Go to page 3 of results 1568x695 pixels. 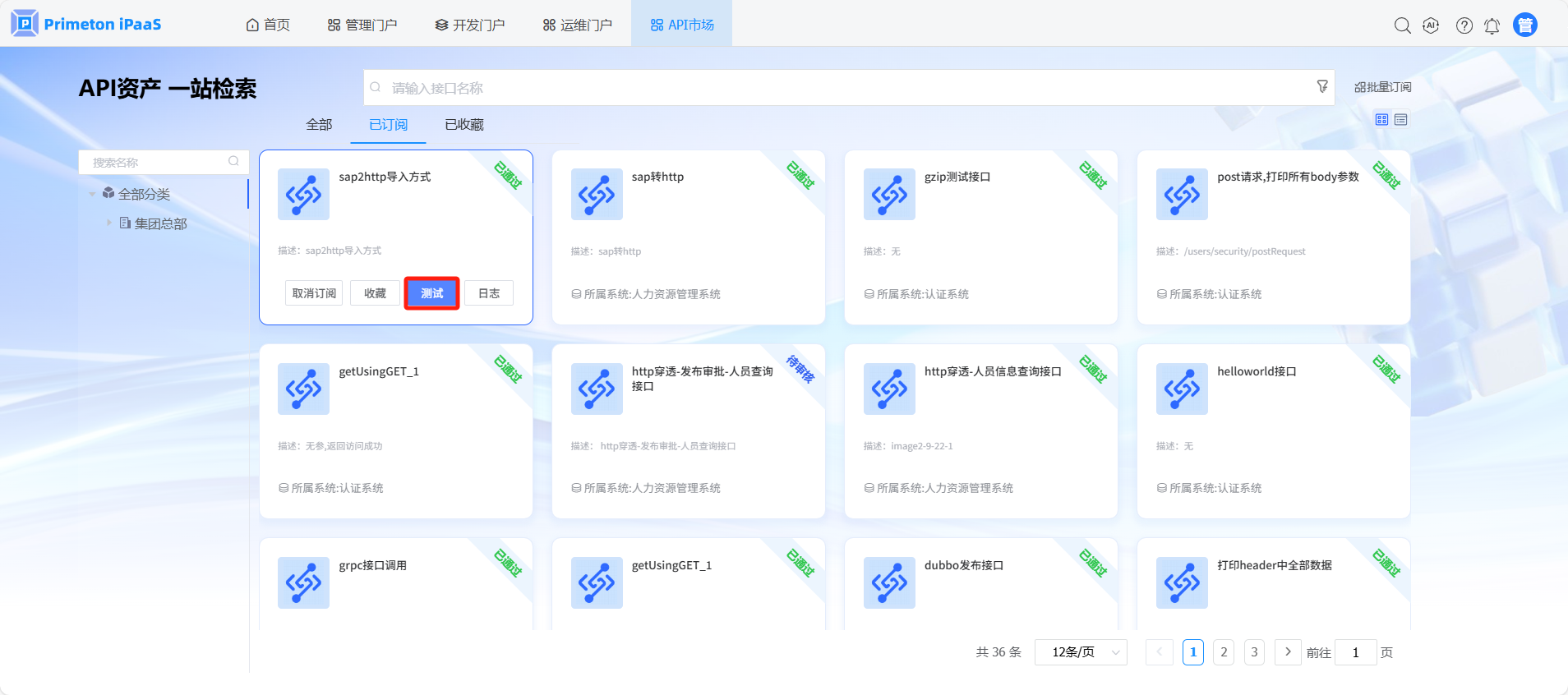click(1253, 652)
